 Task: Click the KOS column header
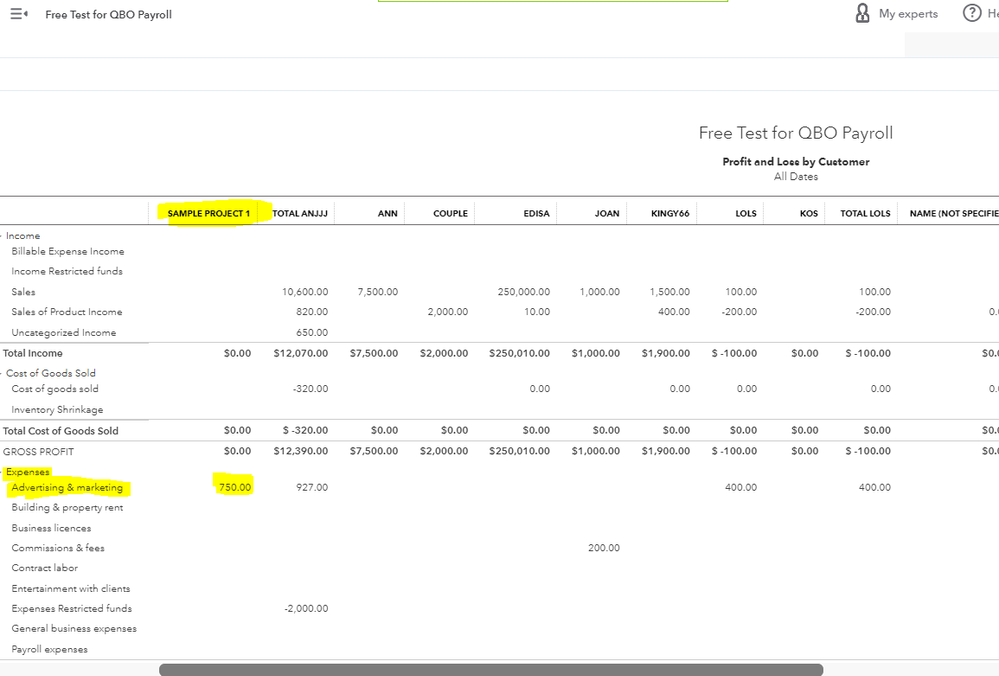(x=809, y=213)
